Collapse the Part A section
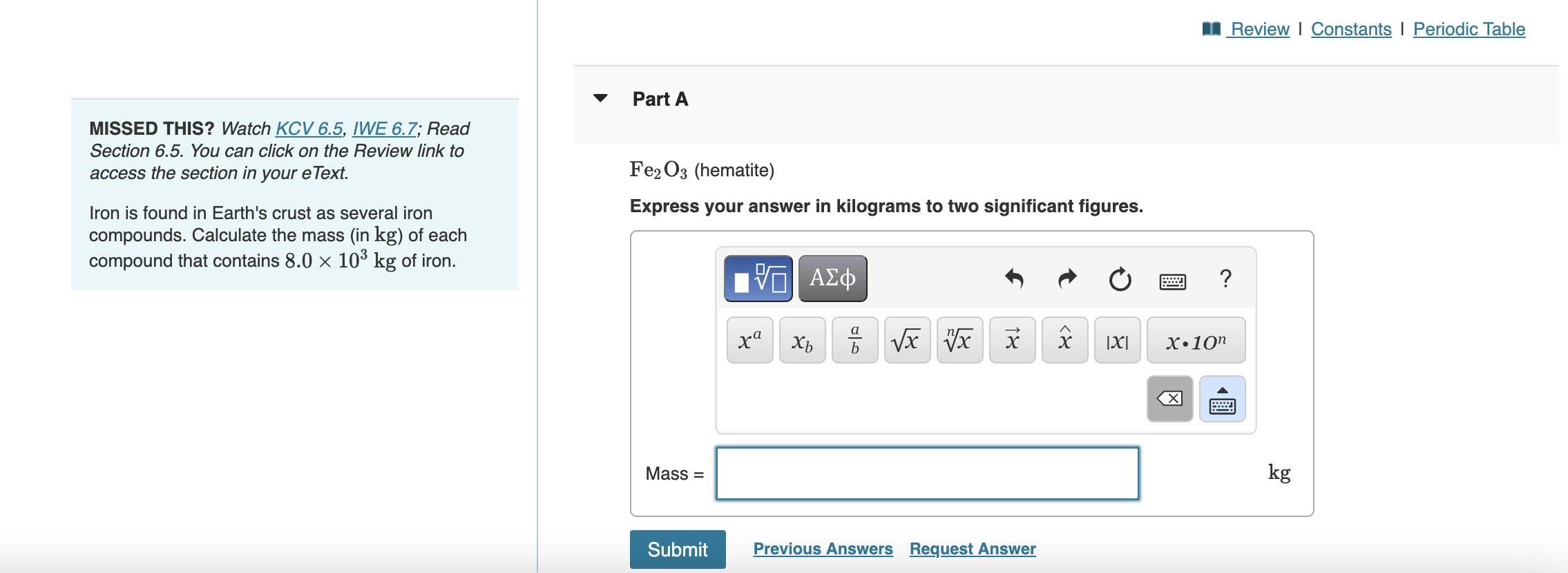Viewport: 1568px width, 573px height. pyautogui.click(x=600, y=98)
